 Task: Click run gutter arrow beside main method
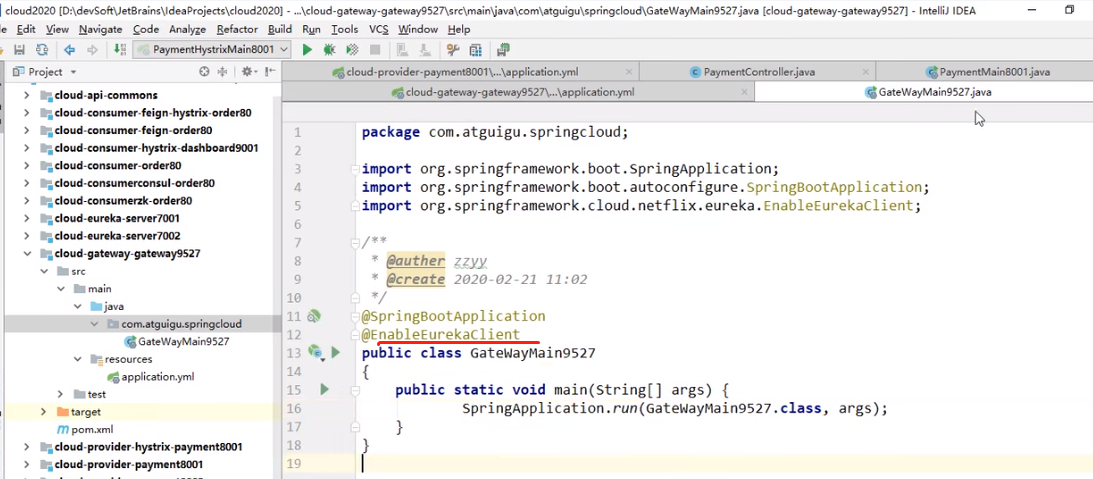pyautogui.click(x=324, y=389)
